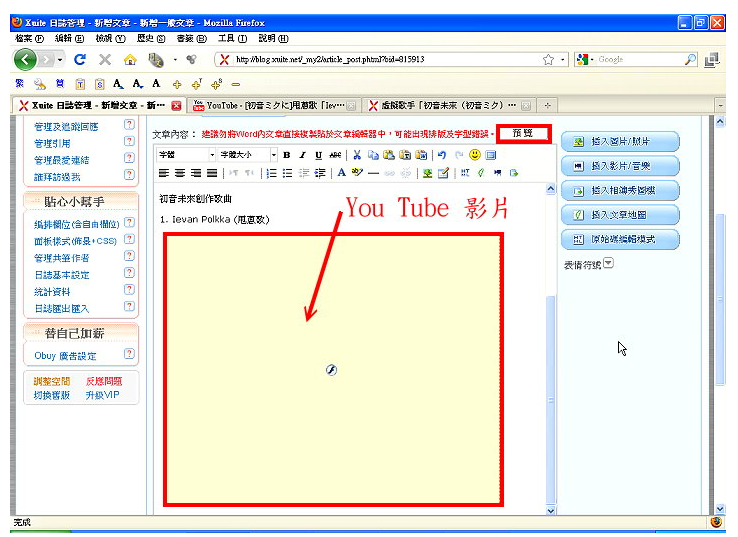
Task: Open the 管理引用 link
Action: coord(52,144)
